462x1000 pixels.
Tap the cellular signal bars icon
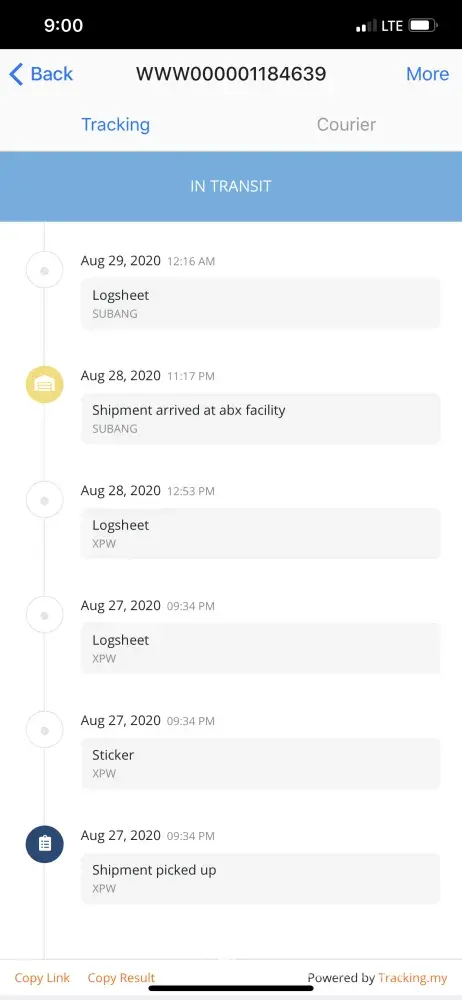pos(366,26)
